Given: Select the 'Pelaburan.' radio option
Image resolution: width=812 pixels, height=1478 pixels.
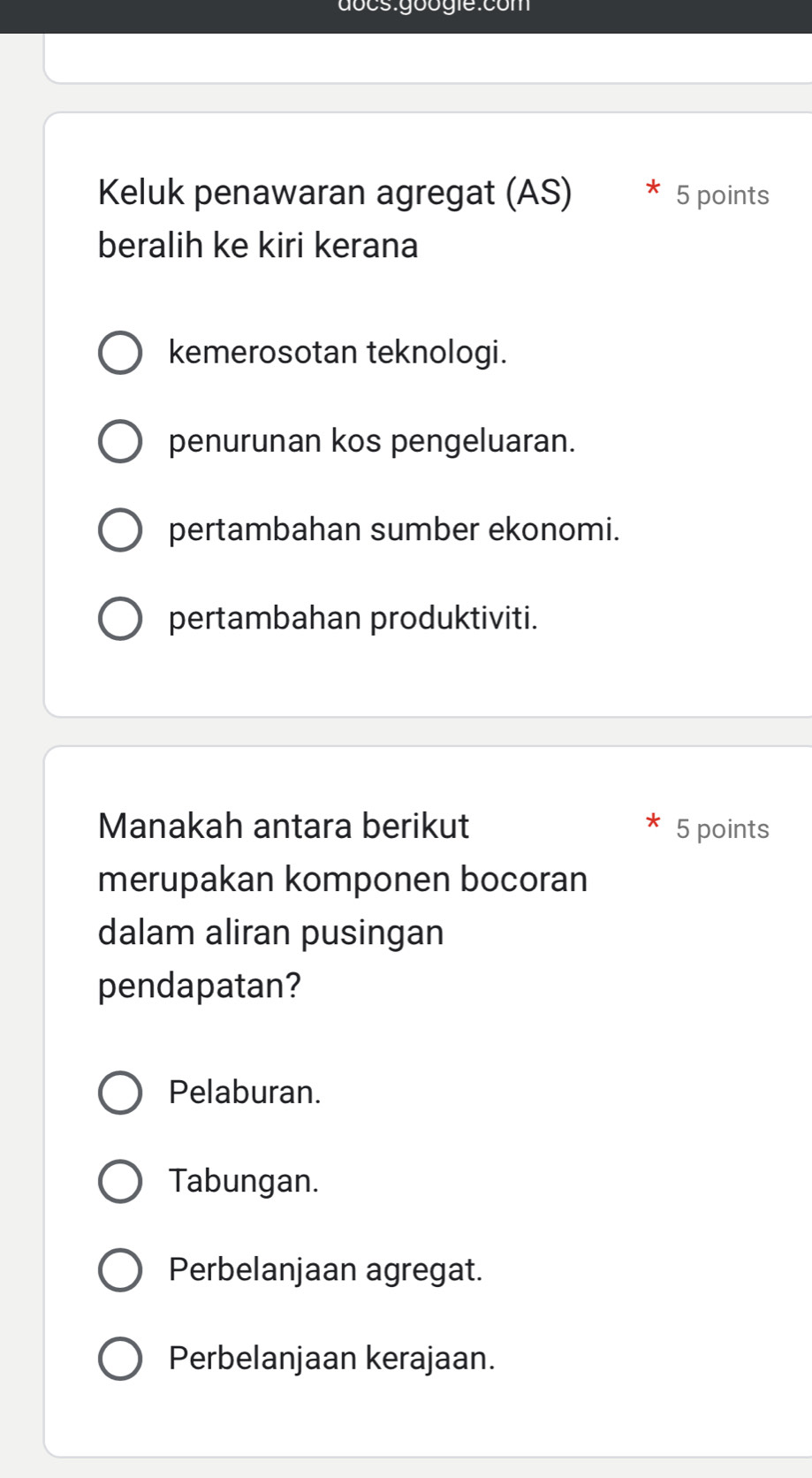Looking at the screenshot, I should point(120,1093).
